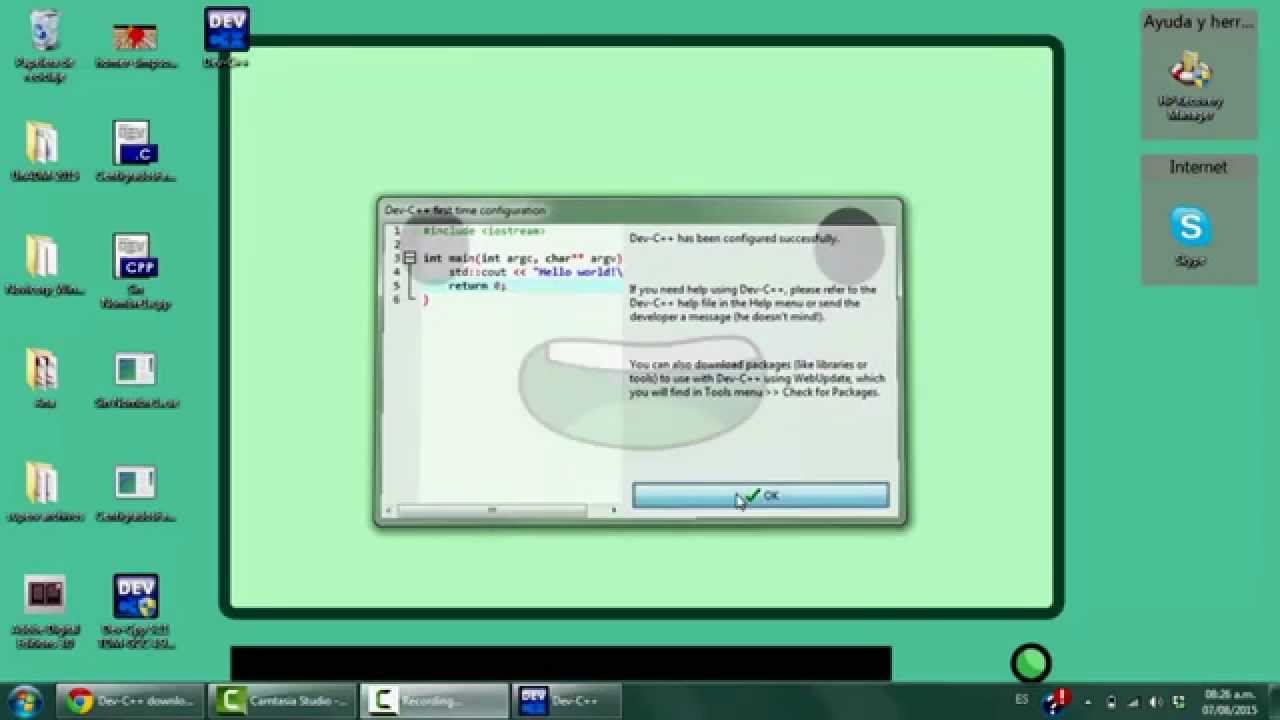
Task: Select the Dev-C++ shortcut on the desktop
Action: (x=226, y=38)
